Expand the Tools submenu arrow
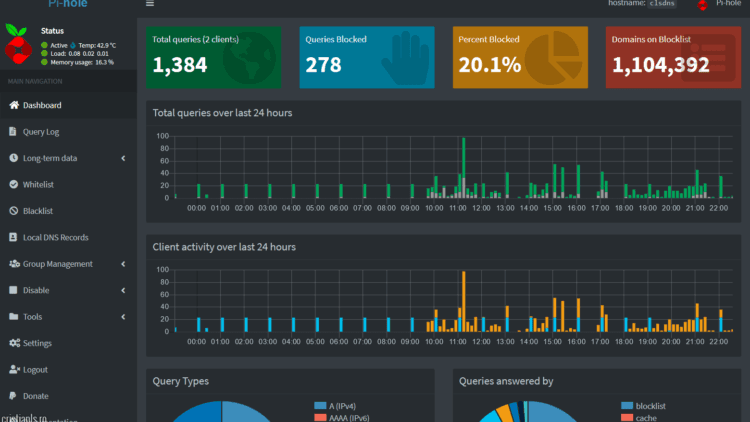This screenshot has height=422, width=750. [x=122, y=317]
